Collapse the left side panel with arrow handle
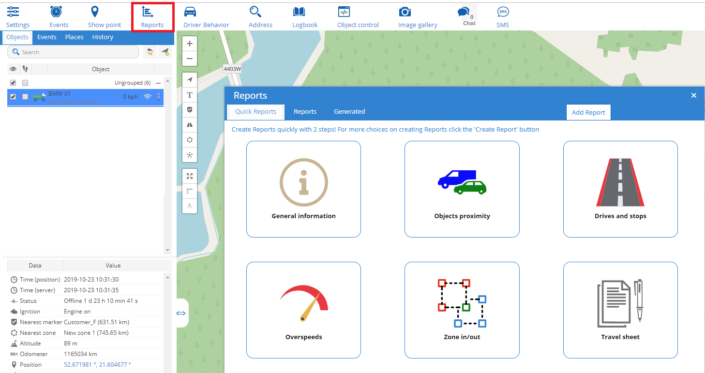Viewport: 705px width, 373px height. click(x=181, y=313)
